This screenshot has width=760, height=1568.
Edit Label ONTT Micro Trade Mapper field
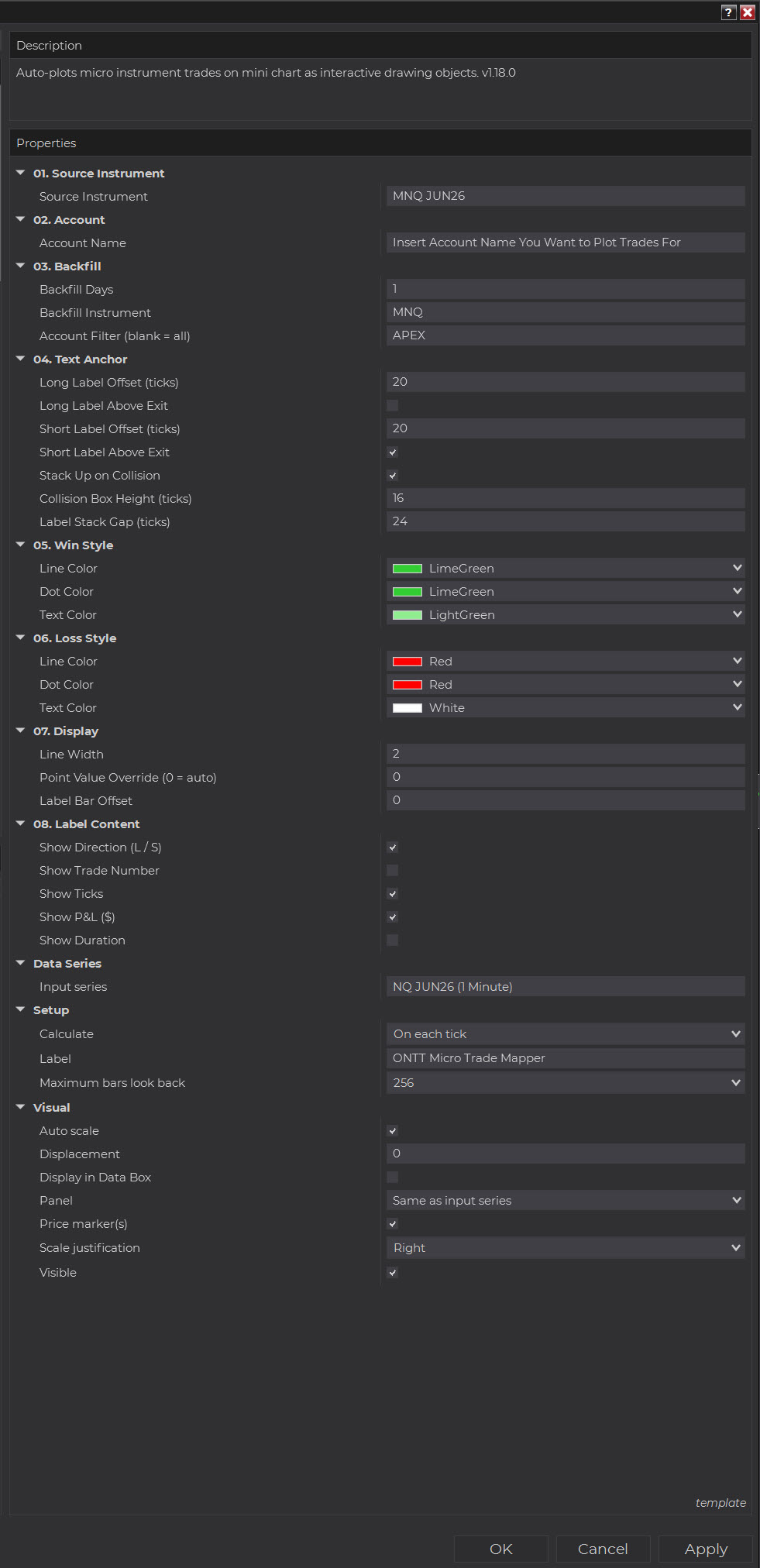point(566,1058)
